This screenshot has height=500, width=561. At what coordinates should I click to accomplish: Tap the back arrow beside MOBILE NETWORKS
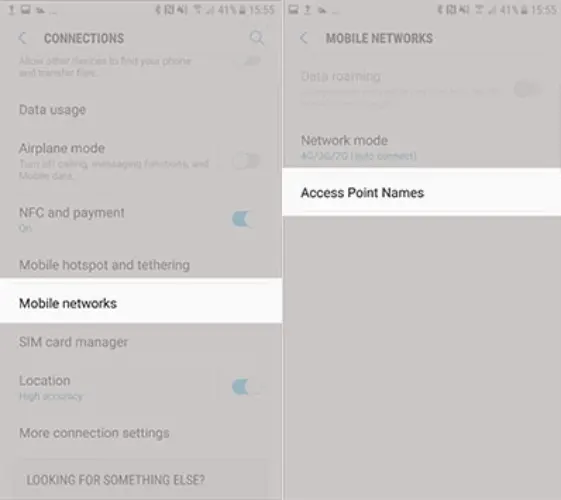[304, 38]
